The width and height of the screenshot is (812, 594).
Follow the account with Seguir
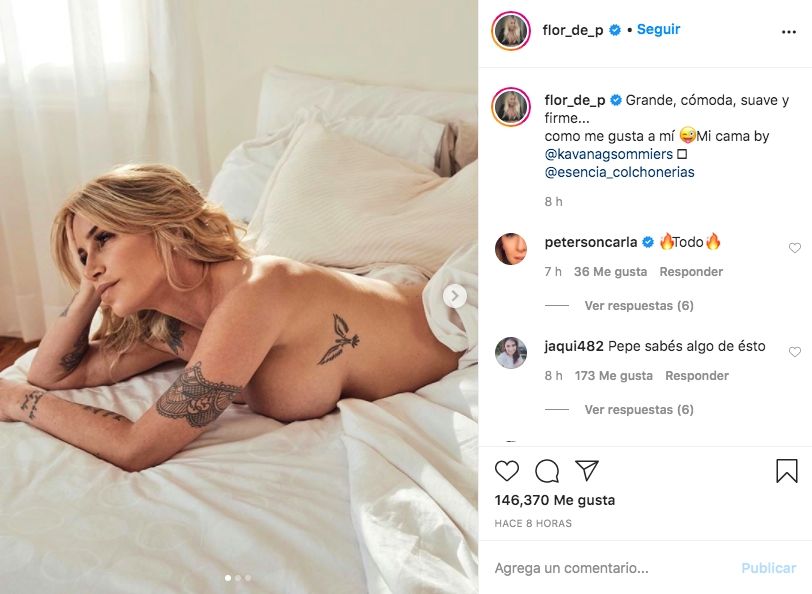(x=658, y=30)
